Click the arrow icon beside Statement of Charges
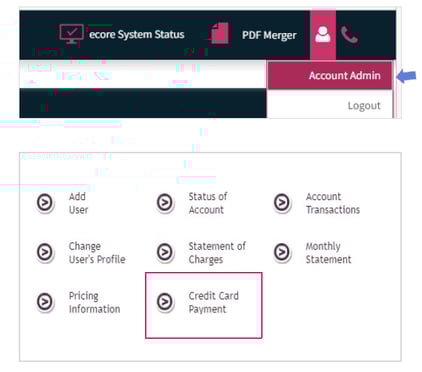The image size is (422, 372). [165, 252]
